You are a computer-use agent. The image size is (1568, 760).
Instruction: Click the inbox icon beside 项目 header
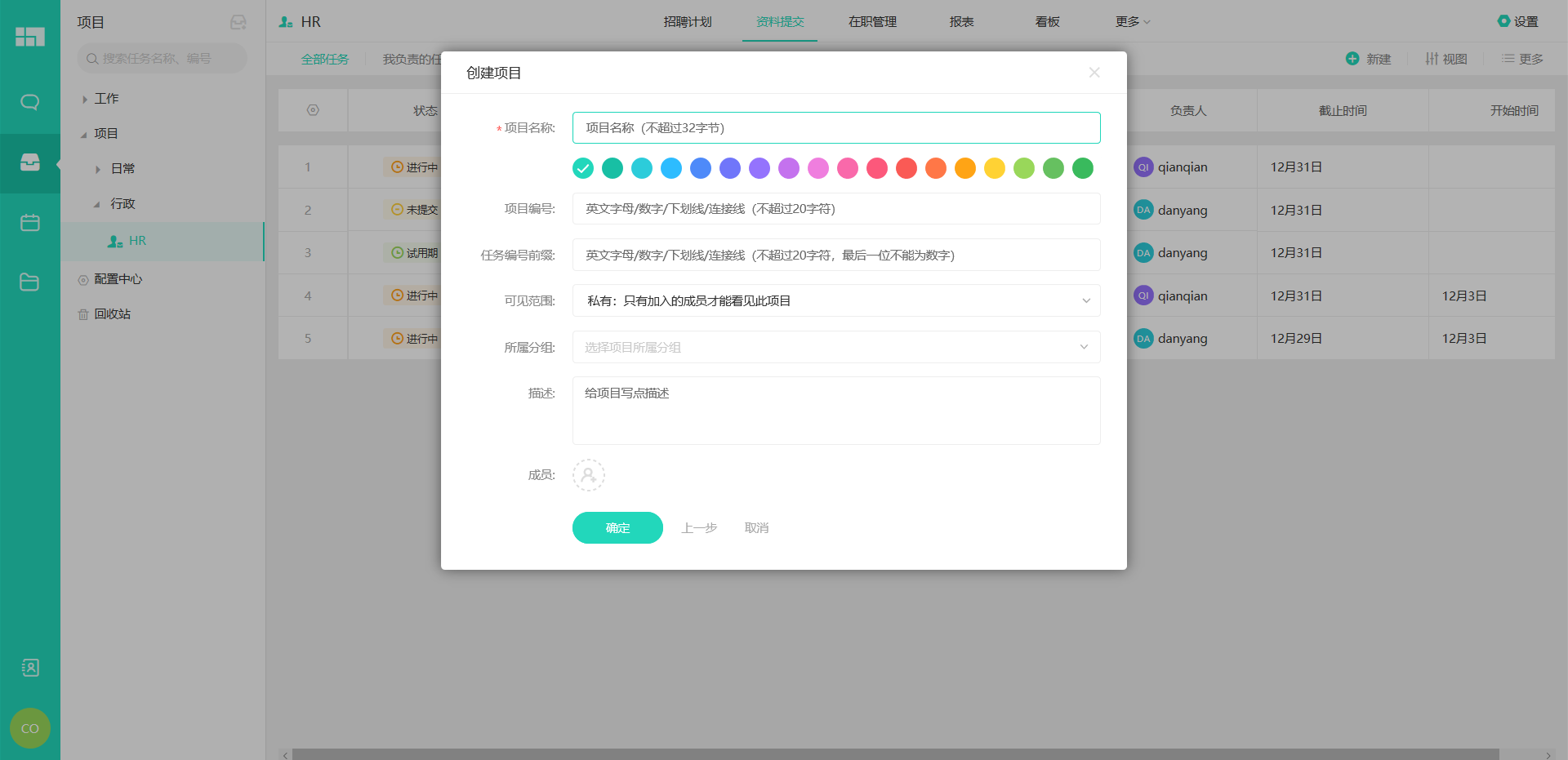click(238, 22)
